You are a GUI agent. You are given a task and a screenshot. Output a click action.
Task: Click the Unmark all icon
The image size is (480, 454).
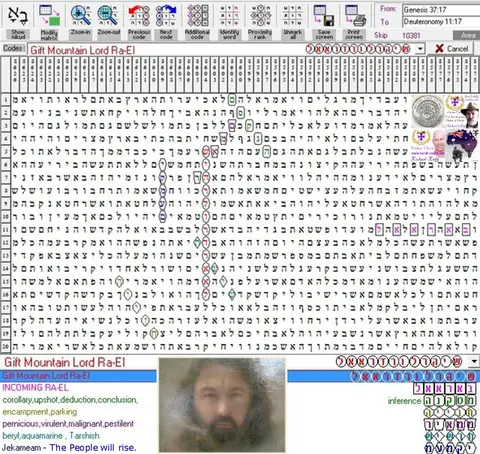pyautogui.click(x=292, y=15)
